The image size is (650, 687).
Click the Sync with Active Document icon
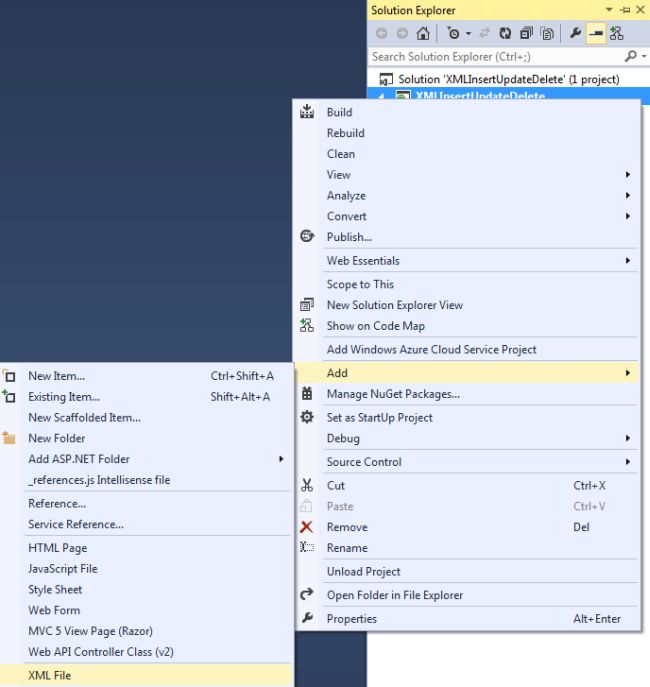point(484,33)
